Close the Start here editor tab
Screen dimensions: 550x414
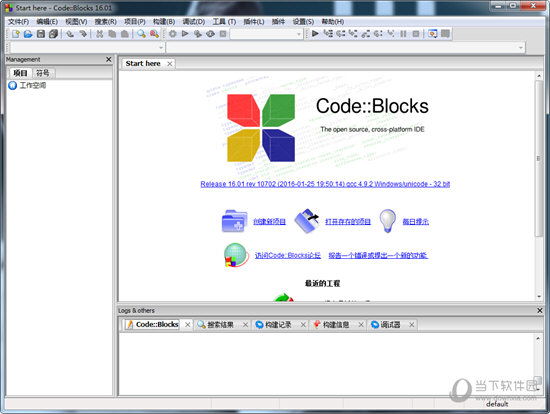tap(170, 64)
